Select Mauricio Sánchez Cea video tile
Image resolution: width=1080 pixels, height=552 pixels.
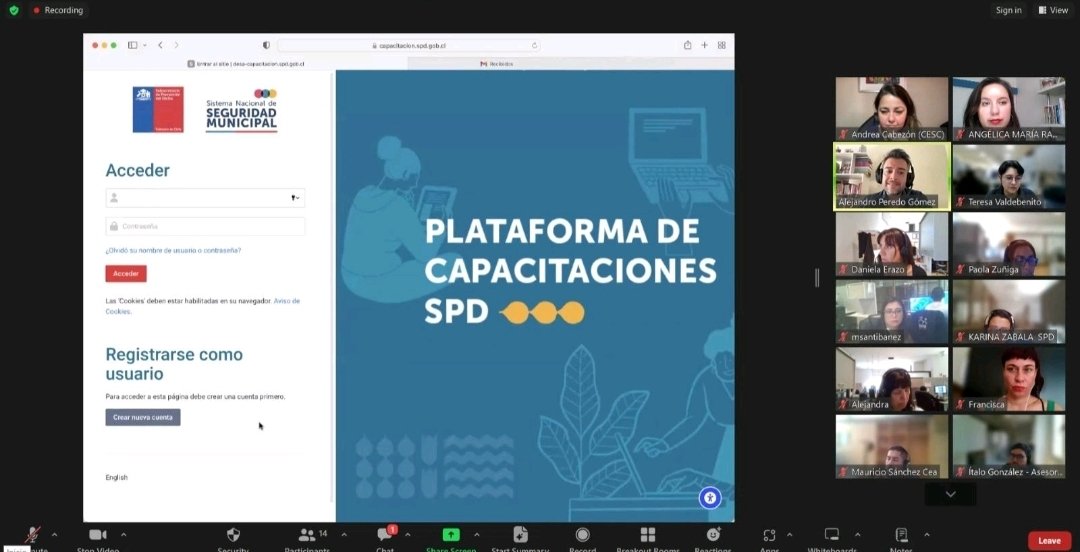892,447
